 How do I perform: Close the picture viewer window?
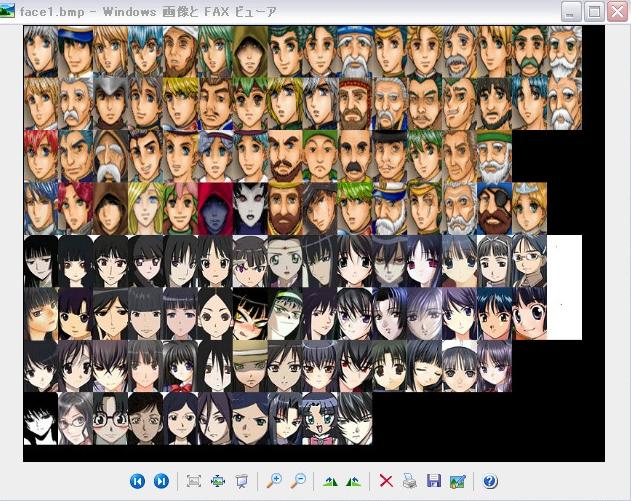click(x=617, y=11)
